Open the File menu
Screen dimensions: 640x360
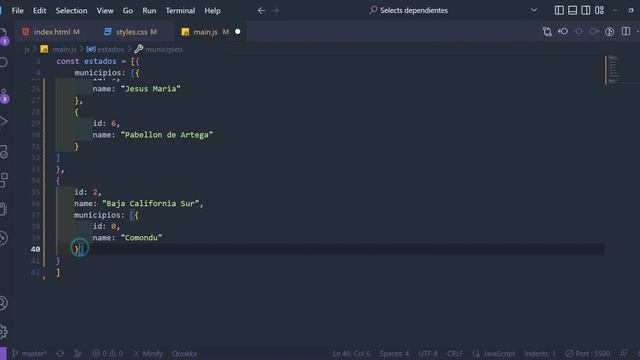coord(18,11)
